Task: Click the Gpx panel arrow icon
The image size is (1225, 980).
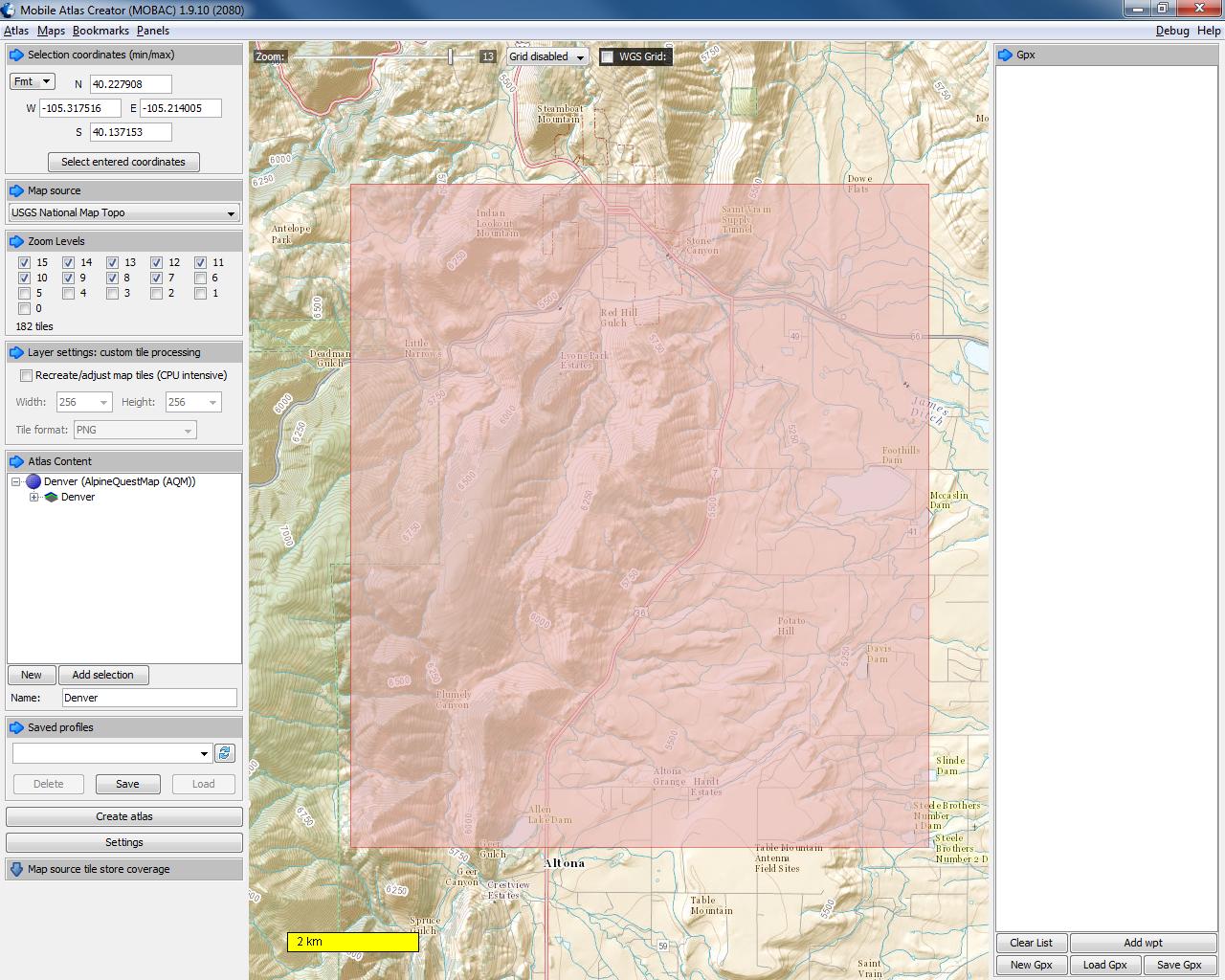Action: [x=1004, y=55]
